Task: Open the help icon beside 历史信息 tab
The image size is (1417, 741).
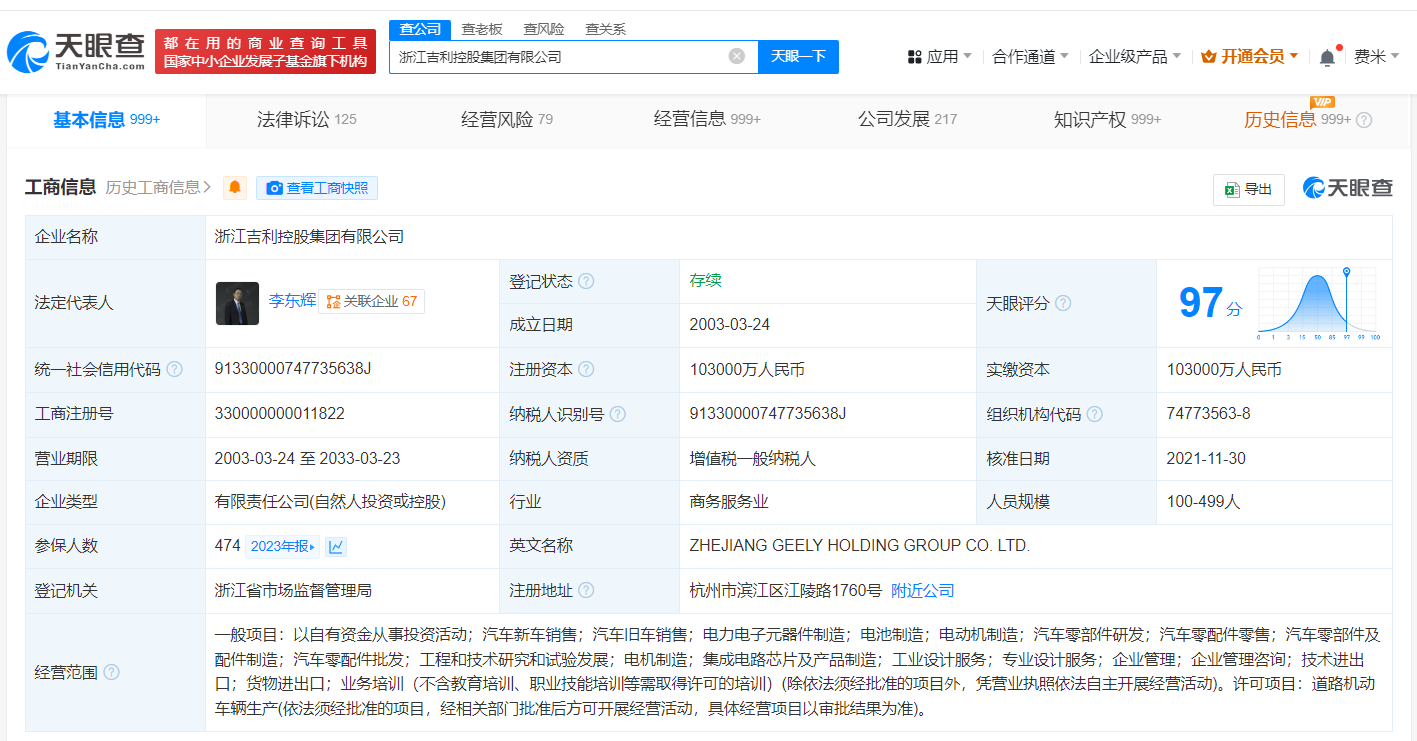Action: [1364, 120]
